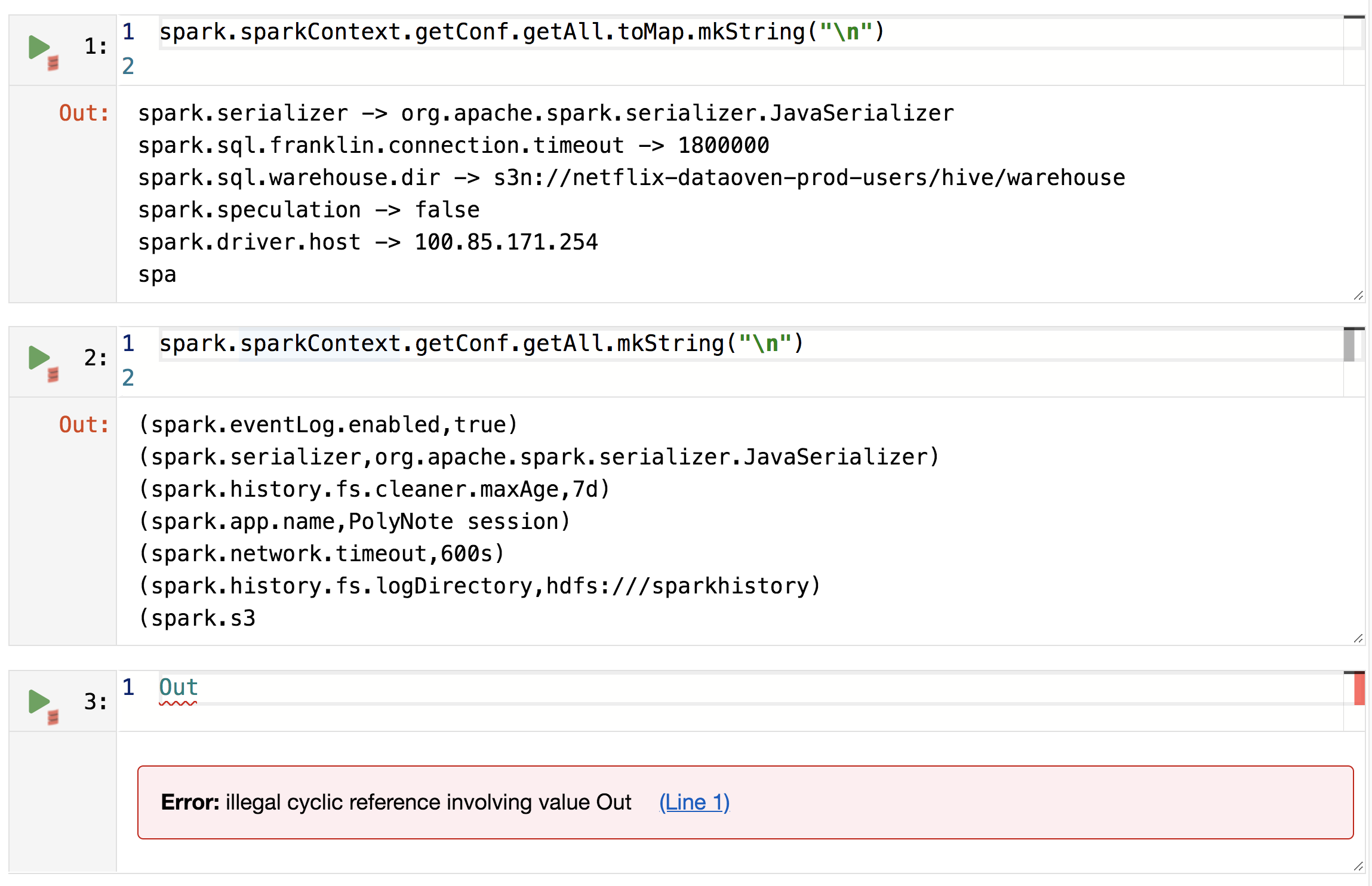Image resolution: width=1372 pixels, height=886 pixels.
Task: Click cell 2 output resize handle
Action: click(x=1358, y=638)
